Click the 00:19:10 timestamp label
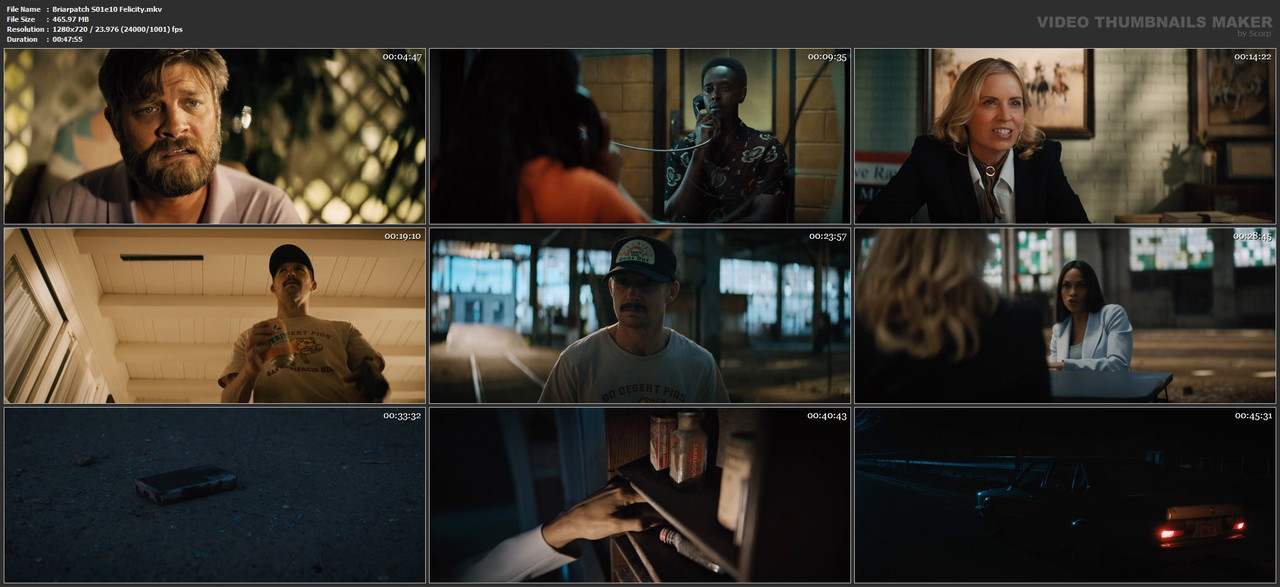The image size is (1280, 587). coord(402,236)
